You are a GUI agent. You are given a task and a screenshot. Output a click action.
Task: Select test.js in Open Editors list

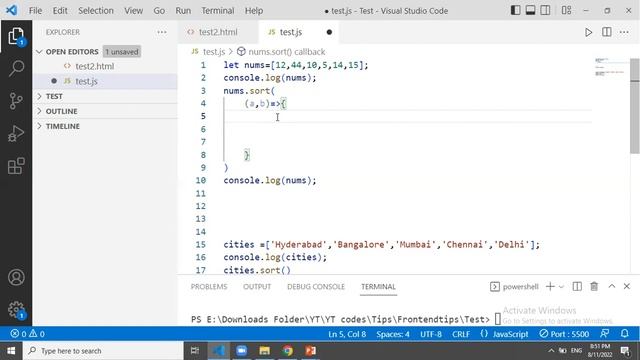point(105,81)
